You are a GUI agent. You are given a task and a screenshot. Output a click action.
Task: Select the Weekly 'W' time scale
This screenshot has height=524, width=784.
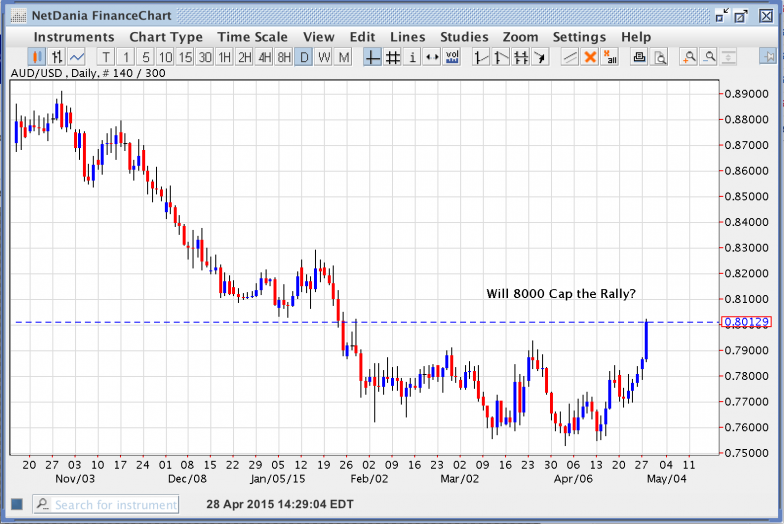(324, 57)
